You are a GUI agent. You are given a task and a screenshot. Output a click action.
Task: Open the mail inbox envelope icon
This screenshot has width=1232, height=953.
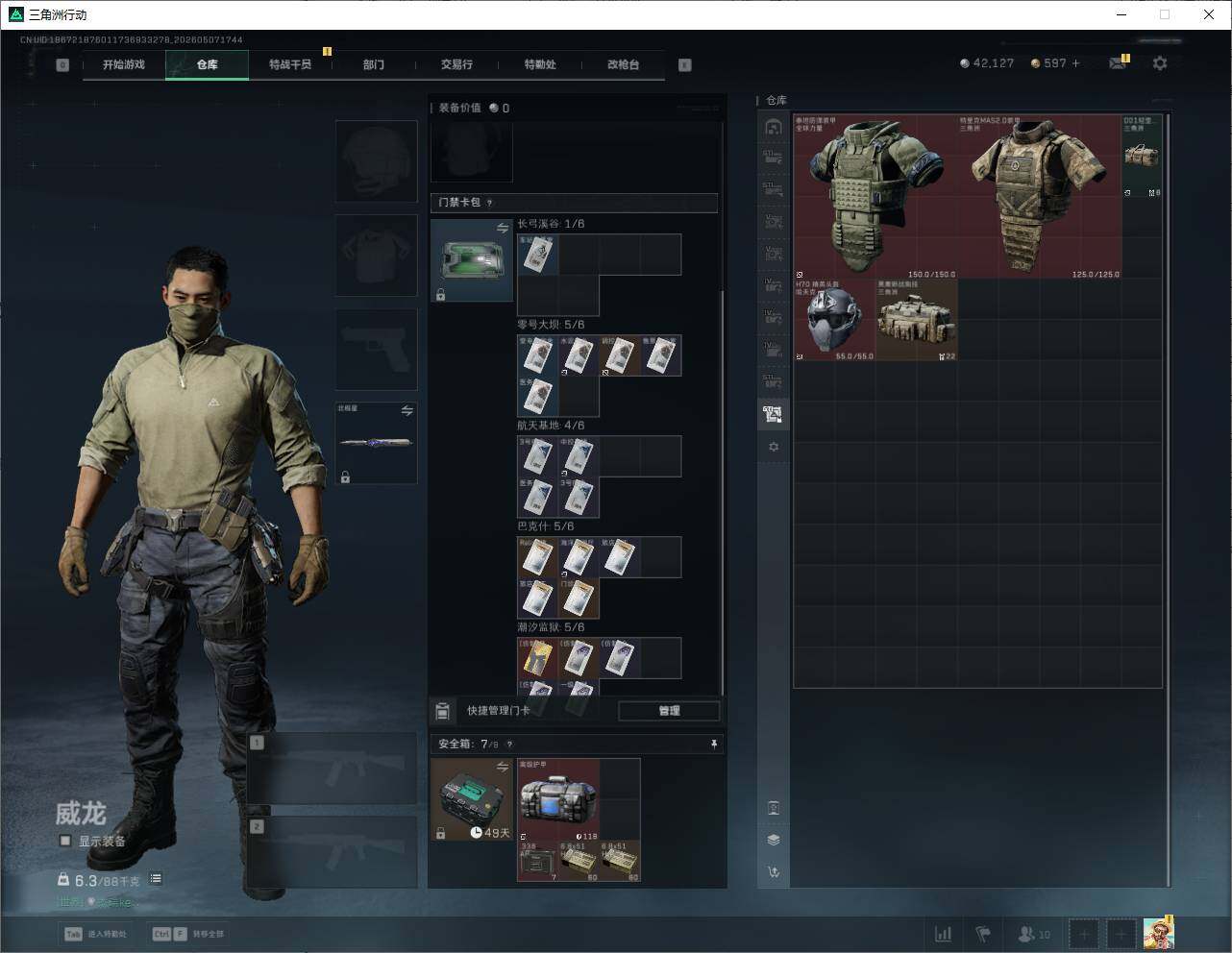coord(1117,63)
